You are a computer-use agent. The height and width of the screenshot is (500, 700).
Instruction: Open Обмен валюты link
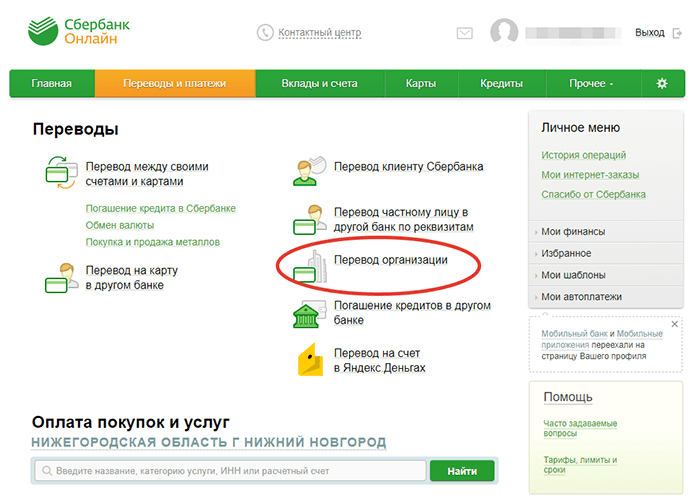click(x=120, y=225)
